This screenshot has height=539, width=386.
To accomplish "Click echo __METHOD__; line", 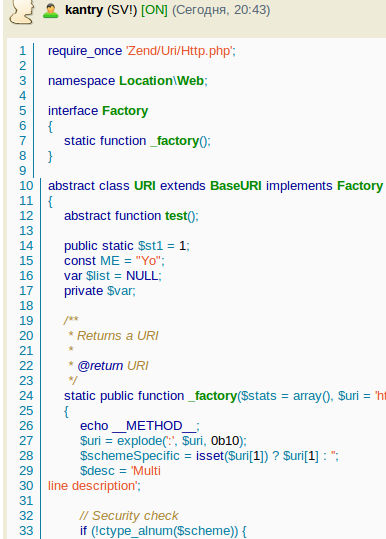I will [140, 426].
